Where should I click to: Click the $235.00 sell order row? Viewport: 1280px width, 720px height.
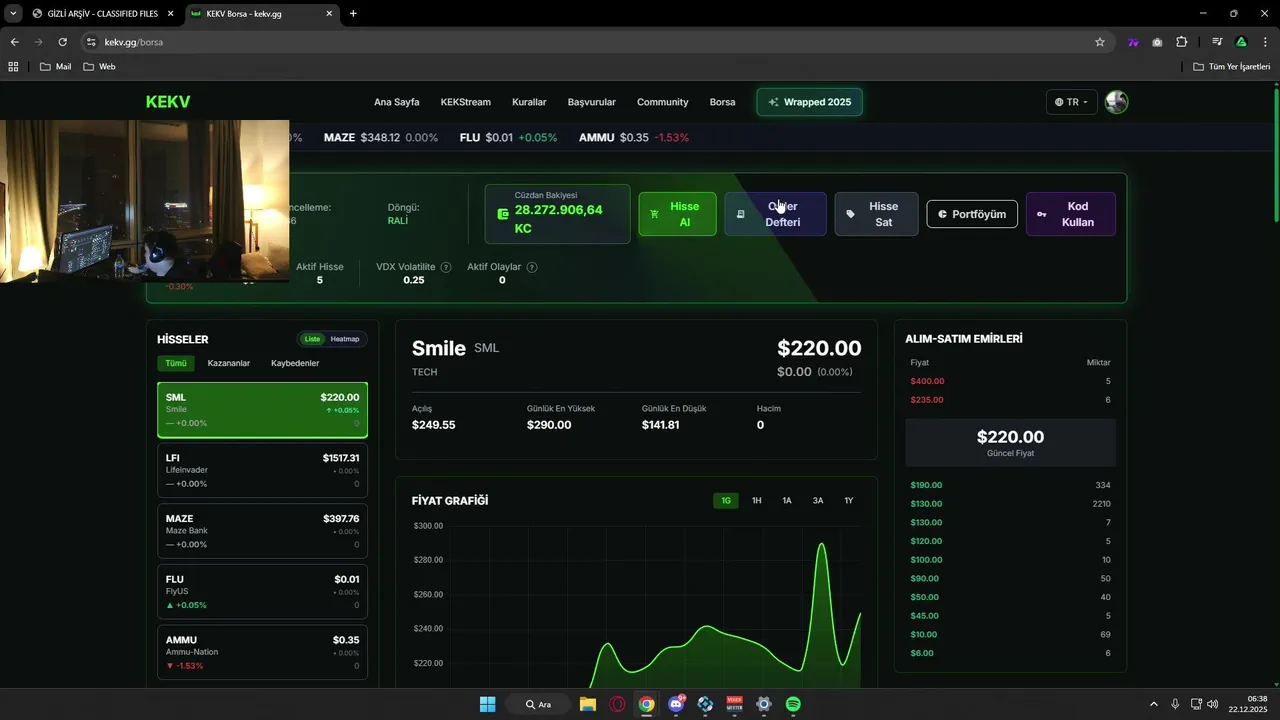[x=1010, y=400]
